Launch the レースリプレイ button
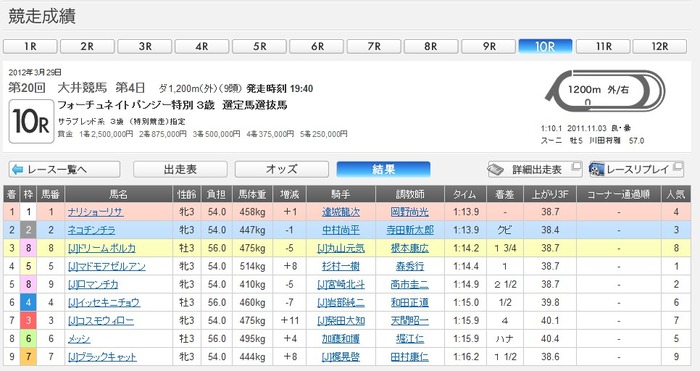The width and height of the screenshot is (700, 371). pos(636,170)
